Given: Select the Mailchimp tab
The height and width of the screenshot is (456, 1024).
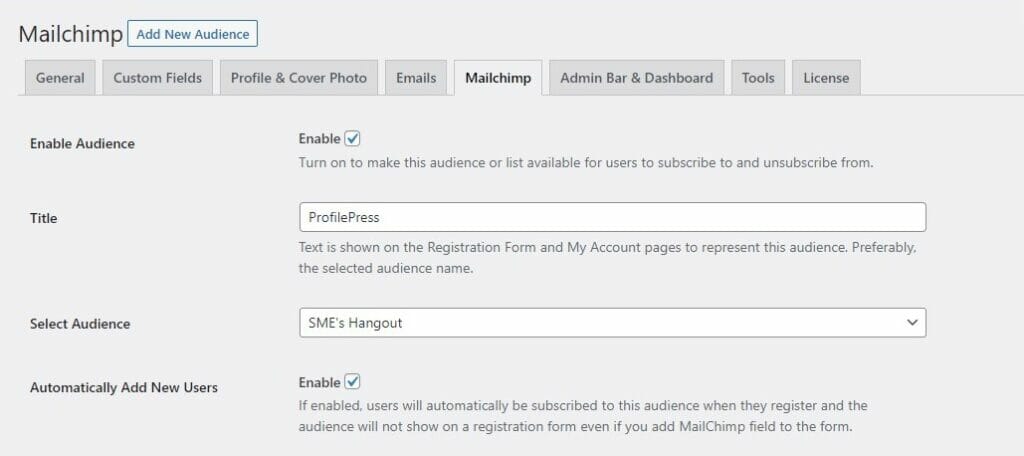Looking at the screenshot, I should (x=498, y=78).
